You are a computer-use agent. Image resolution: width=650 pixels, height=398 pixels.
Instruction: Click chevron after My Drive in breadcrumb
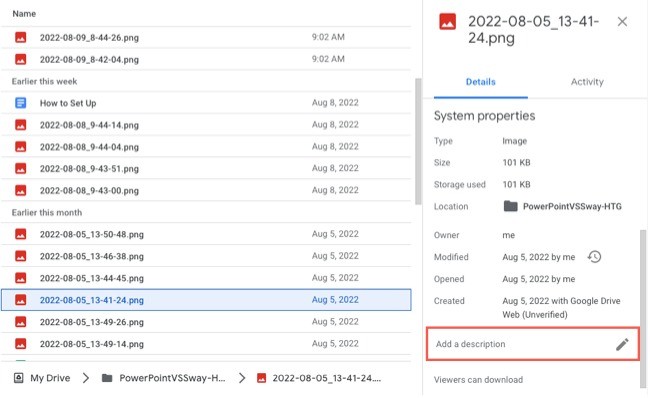pyautogui.click(x=86, y=378)
